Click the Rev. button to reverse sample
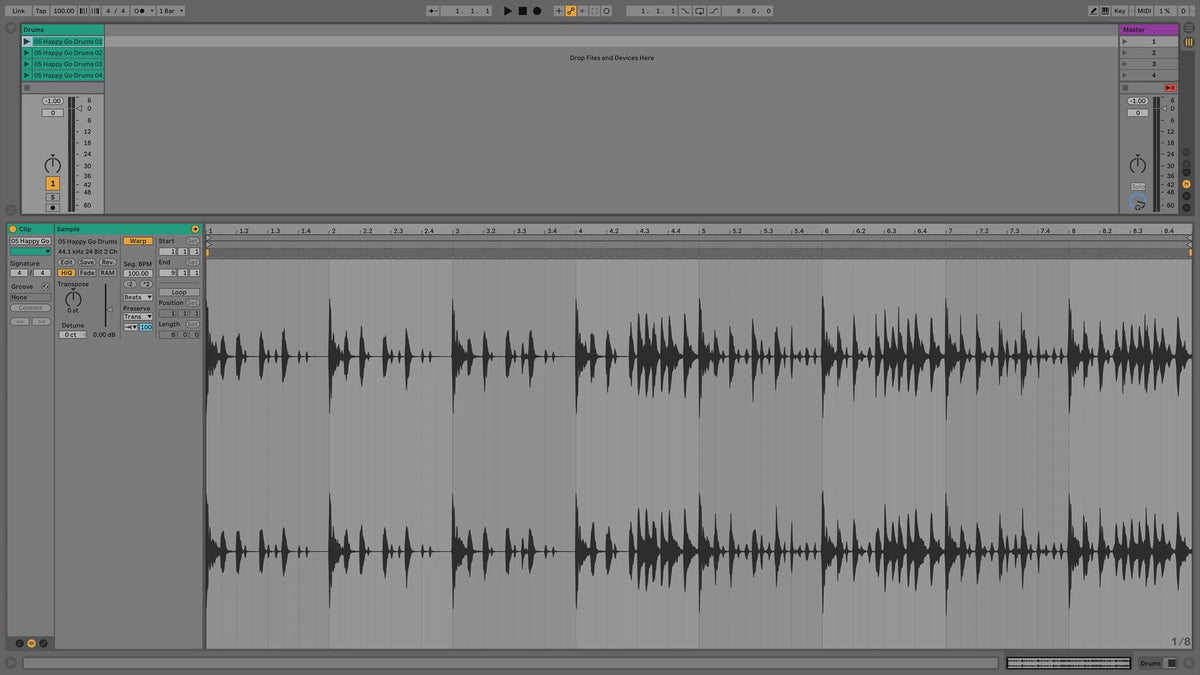Image resolution: width=1200 pixels, height=675 pixels. [107, 262]
